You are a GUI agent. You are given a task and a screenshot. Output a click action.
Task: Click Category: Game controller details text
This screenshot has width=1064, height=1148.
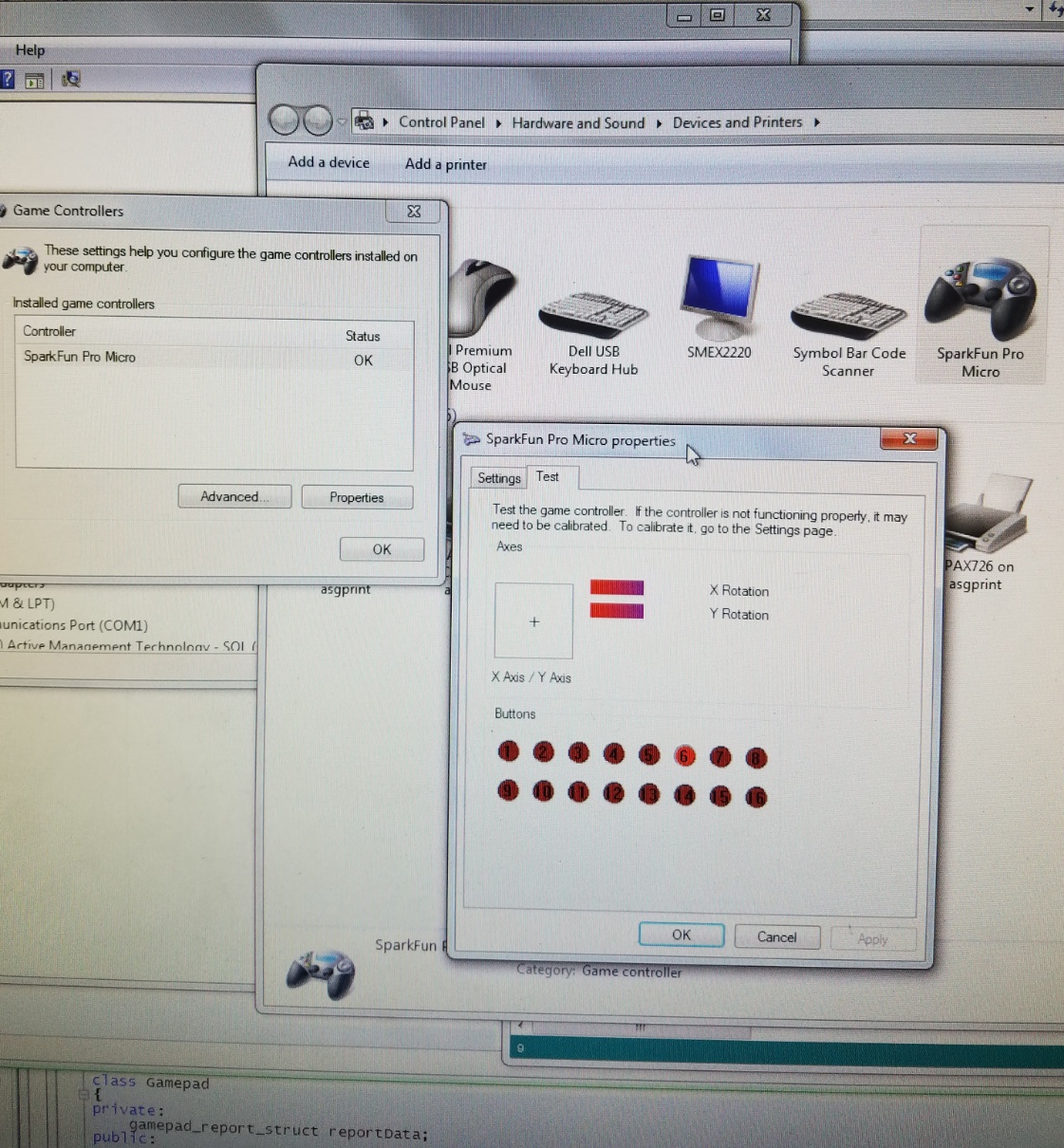[x=599, y=971]
